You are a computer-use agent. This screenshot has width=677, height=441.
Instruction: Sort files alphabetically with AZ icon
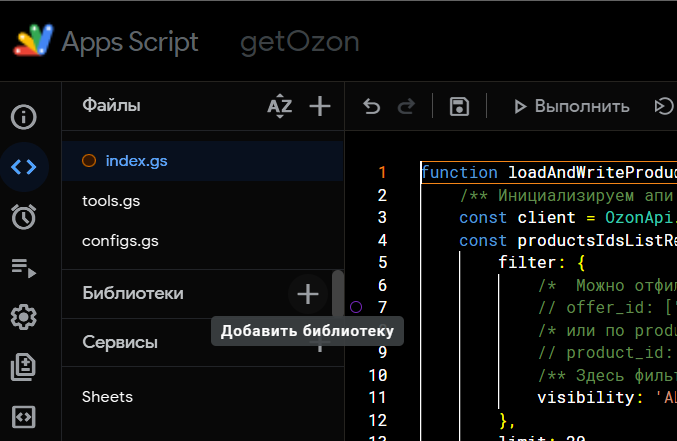coord(279,106)
